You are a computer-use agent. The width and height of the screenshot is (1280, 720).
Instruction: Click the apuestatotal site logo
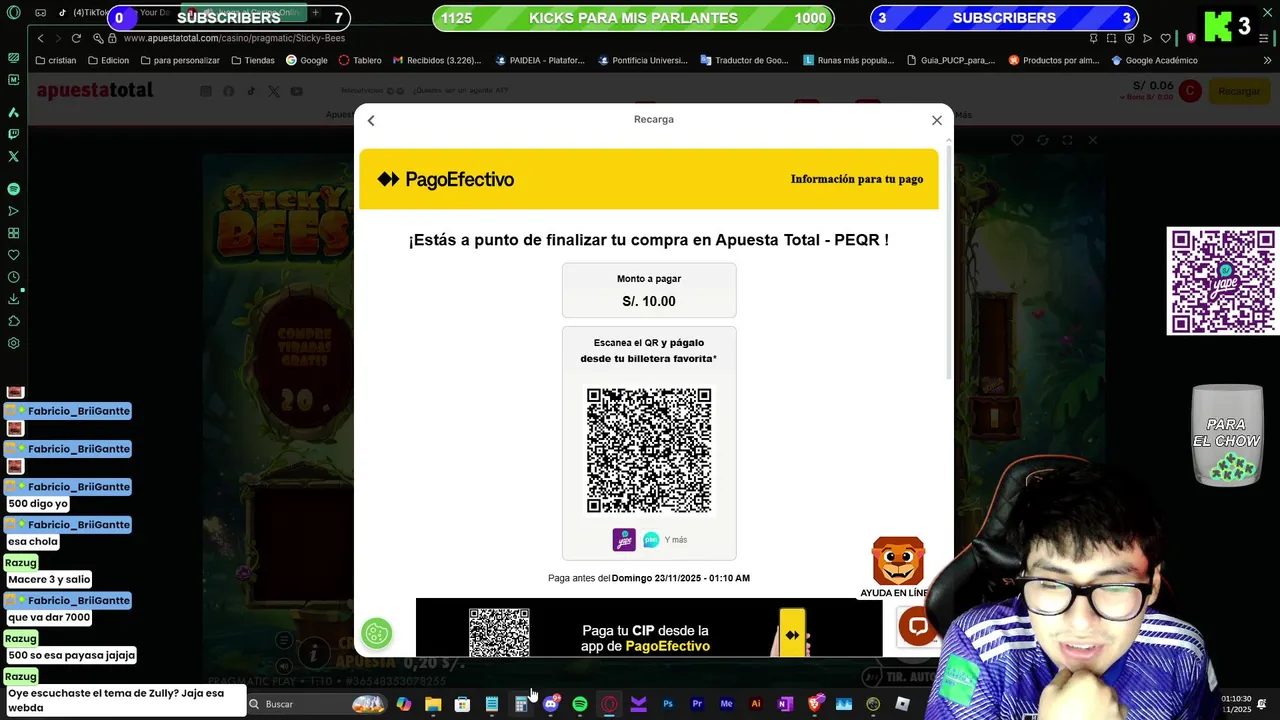point(95,90)
